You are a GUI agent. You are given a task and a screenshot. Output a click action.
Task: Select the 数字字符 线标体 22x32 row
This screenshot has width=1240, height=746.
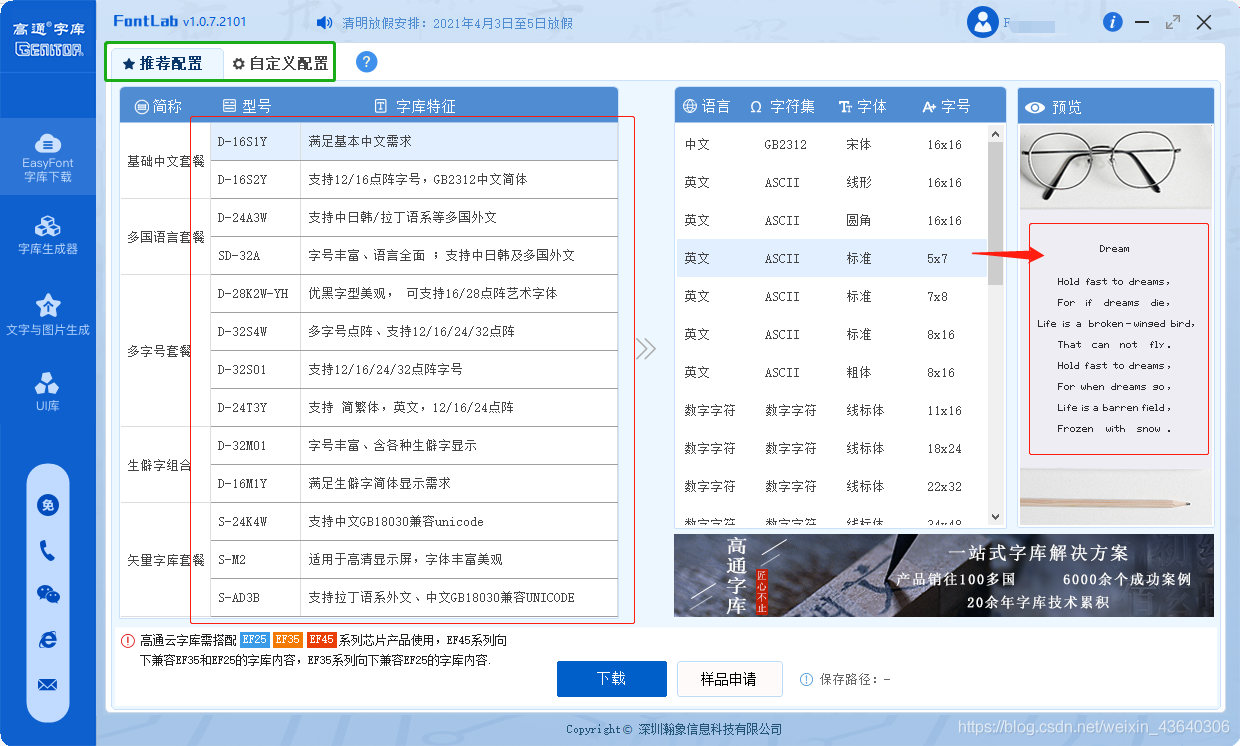pos(832,487)
